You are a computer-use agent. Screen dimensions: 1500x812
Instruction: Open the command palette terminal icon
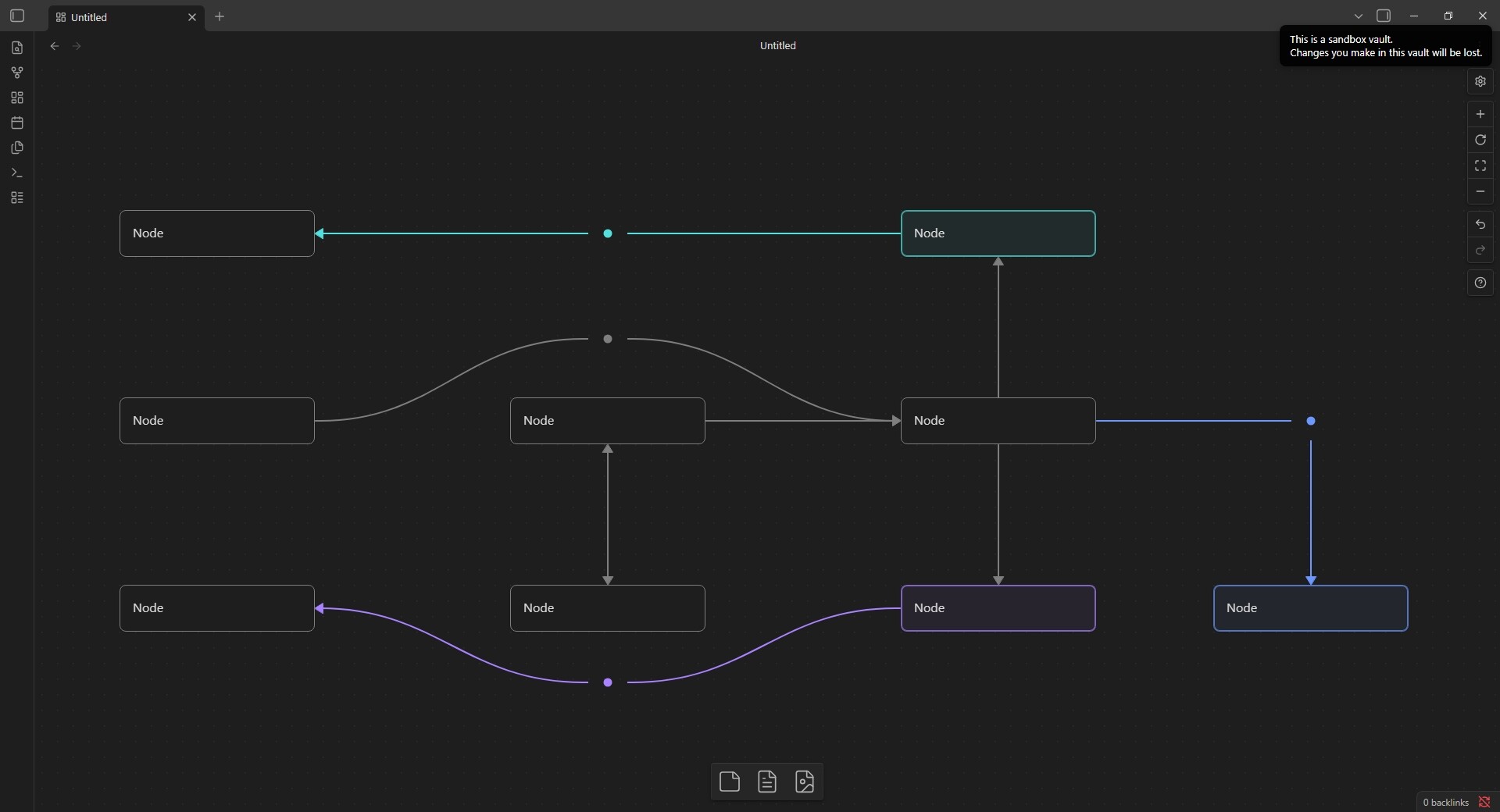click(x=17, y=173)
